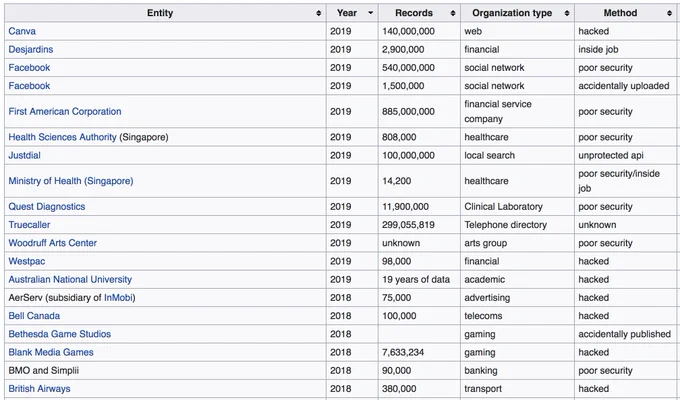
Task: Click the Organization type header text
Action: pos(512,13)
